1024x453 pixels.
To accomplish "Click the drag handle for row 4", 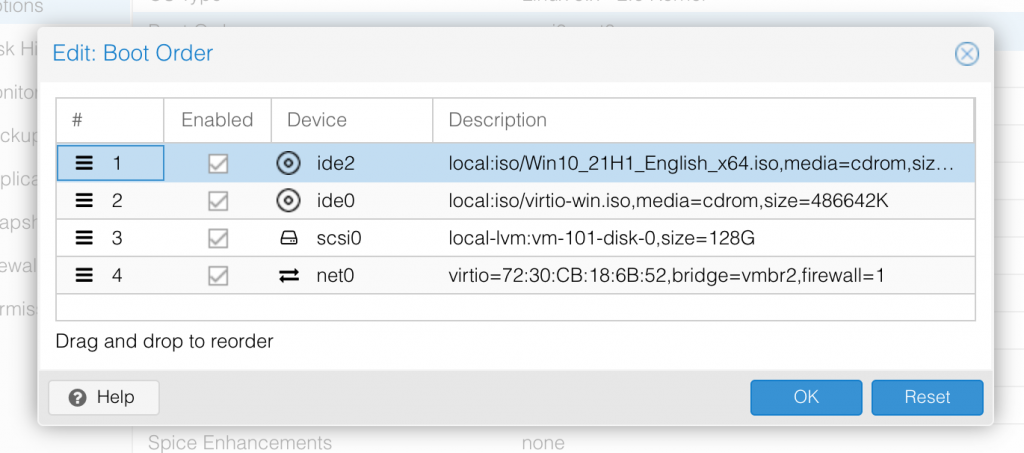I will click(85, 275).
